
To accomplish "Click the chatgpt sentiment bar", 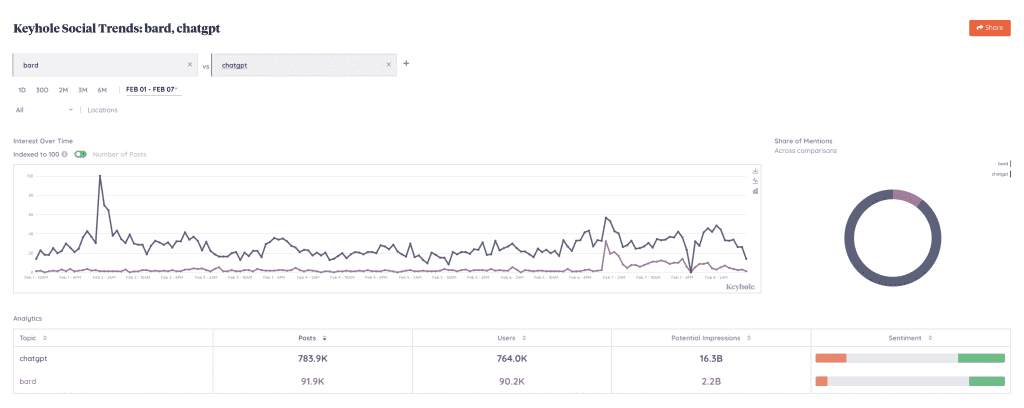I will click(910, 358).
